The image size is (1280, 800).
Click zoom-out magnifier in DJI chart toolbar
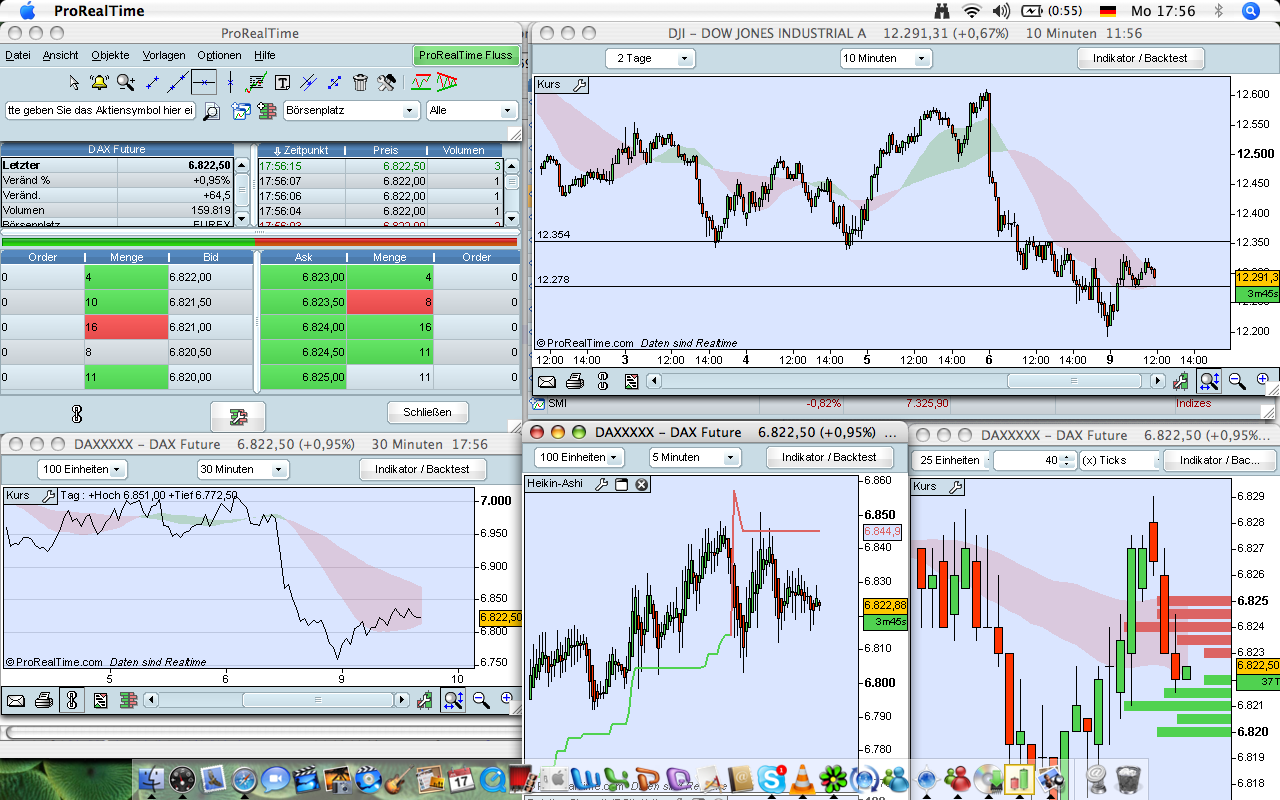pyautogui.click(x=1237, y=381)
